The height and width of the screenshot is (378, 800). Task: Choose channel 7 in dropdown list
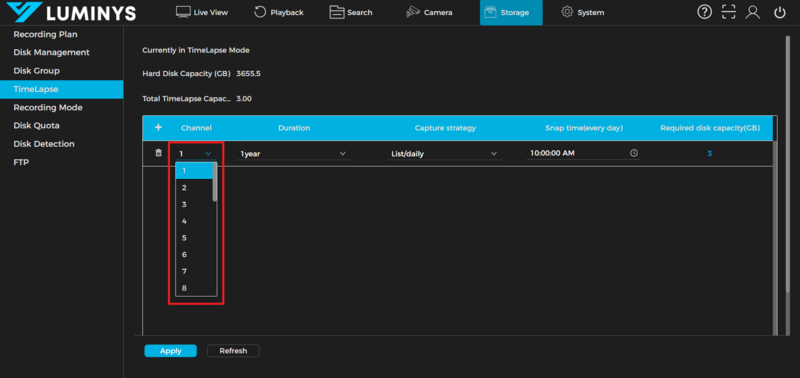(x=194, y=271)
